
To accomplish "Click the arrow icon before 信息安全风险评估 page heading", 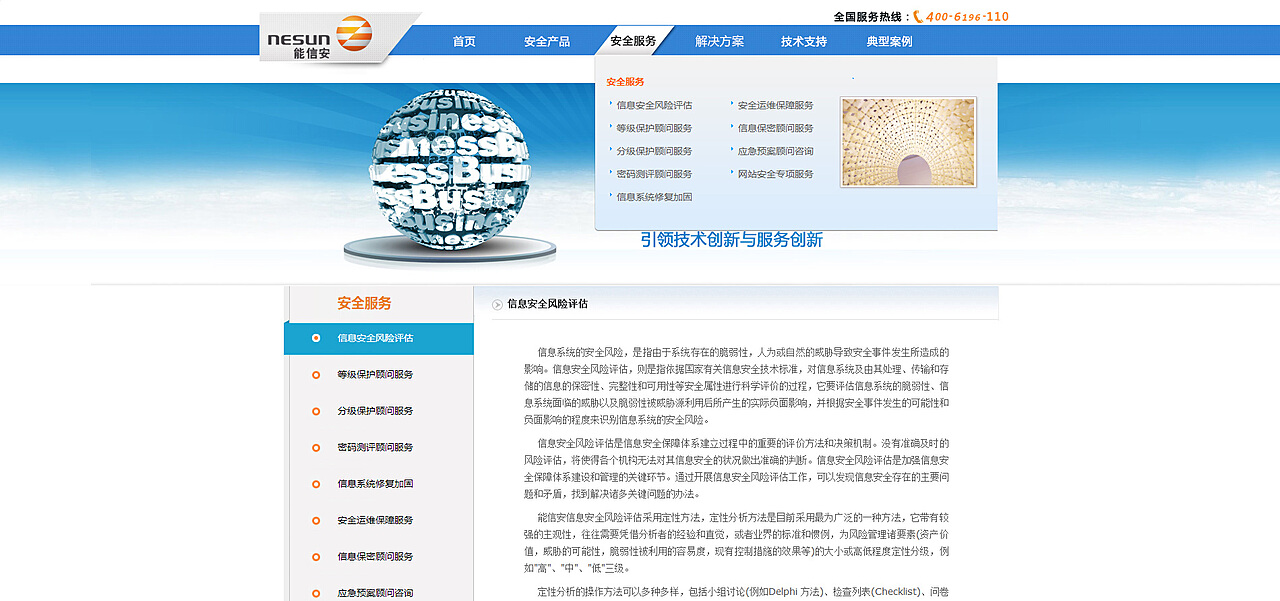I will pyautogui.click(x=496, y=304).
